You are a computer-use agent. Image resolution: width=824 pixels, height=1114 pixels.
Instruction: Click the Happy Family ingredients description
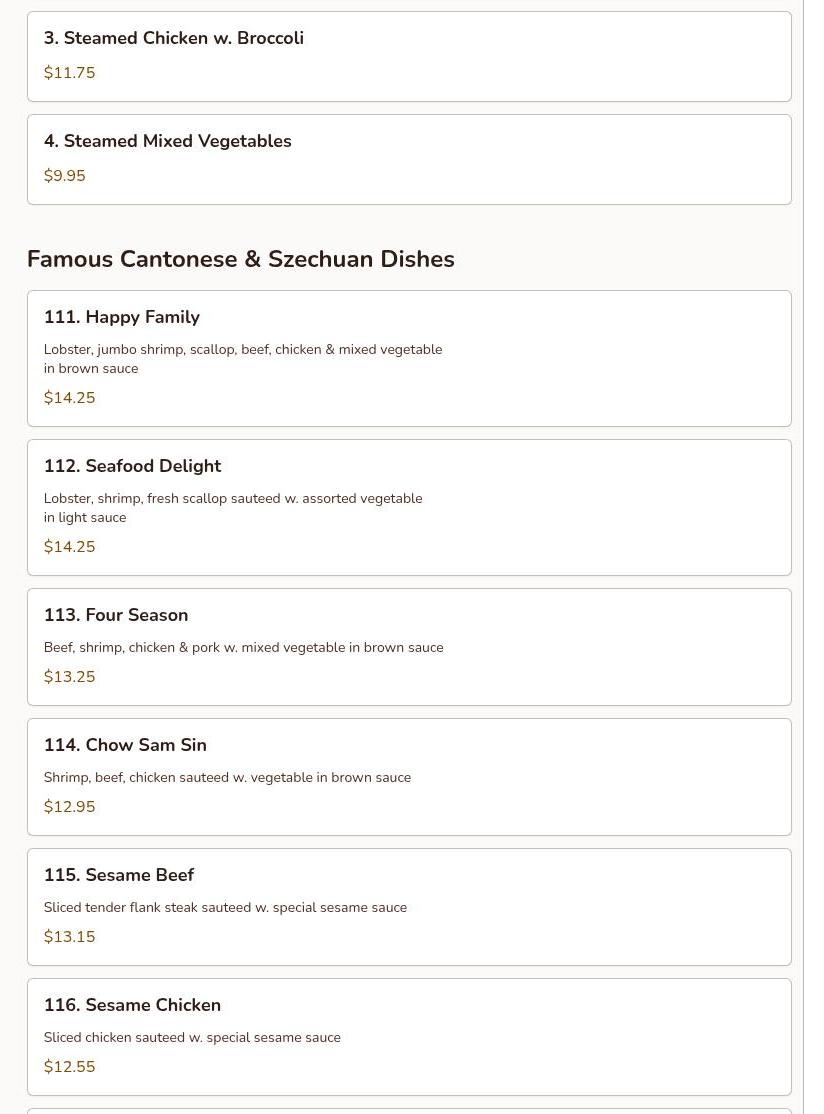point(243,359)
